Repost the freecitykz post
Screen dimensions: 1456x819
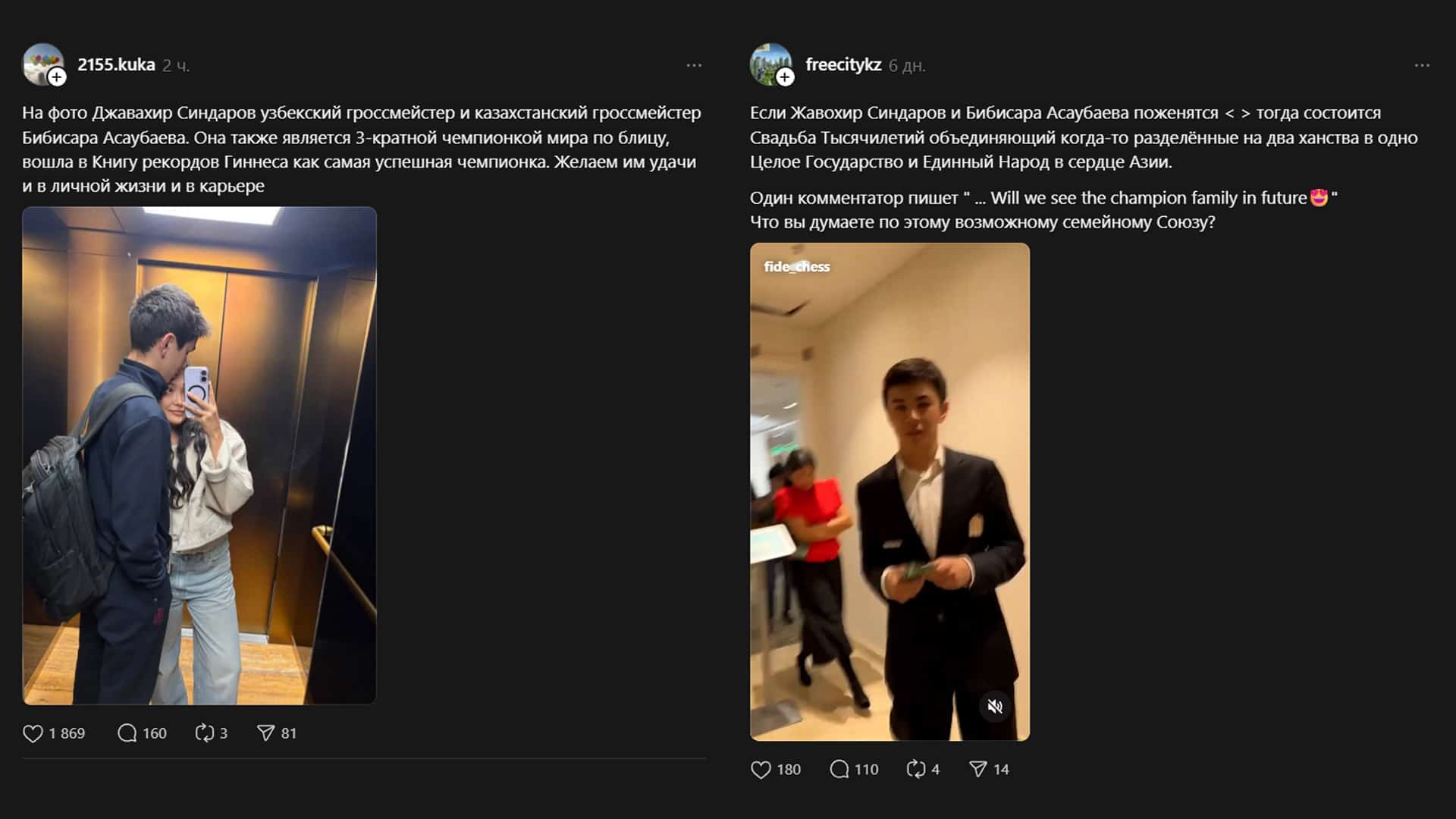point(915,770)
